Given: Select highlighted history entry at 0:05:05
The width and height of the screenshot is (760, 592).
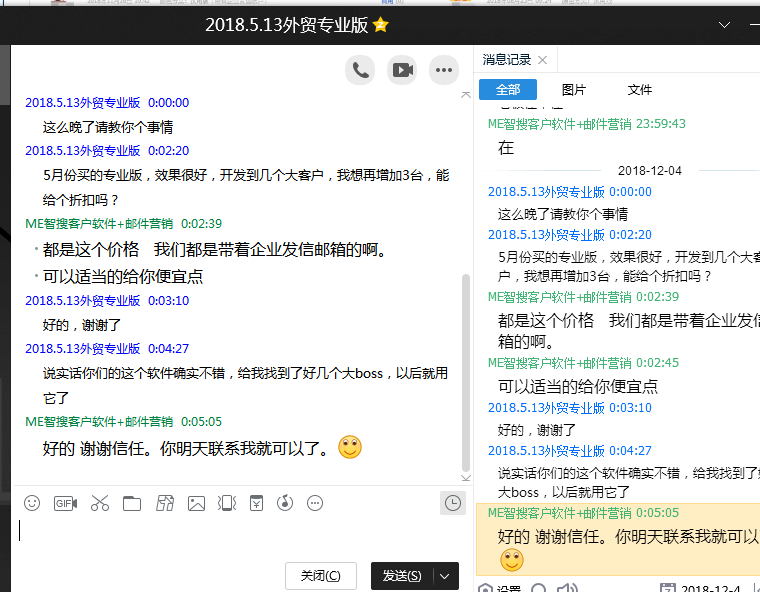Looking at the screenshot, I should coord(618,539).
